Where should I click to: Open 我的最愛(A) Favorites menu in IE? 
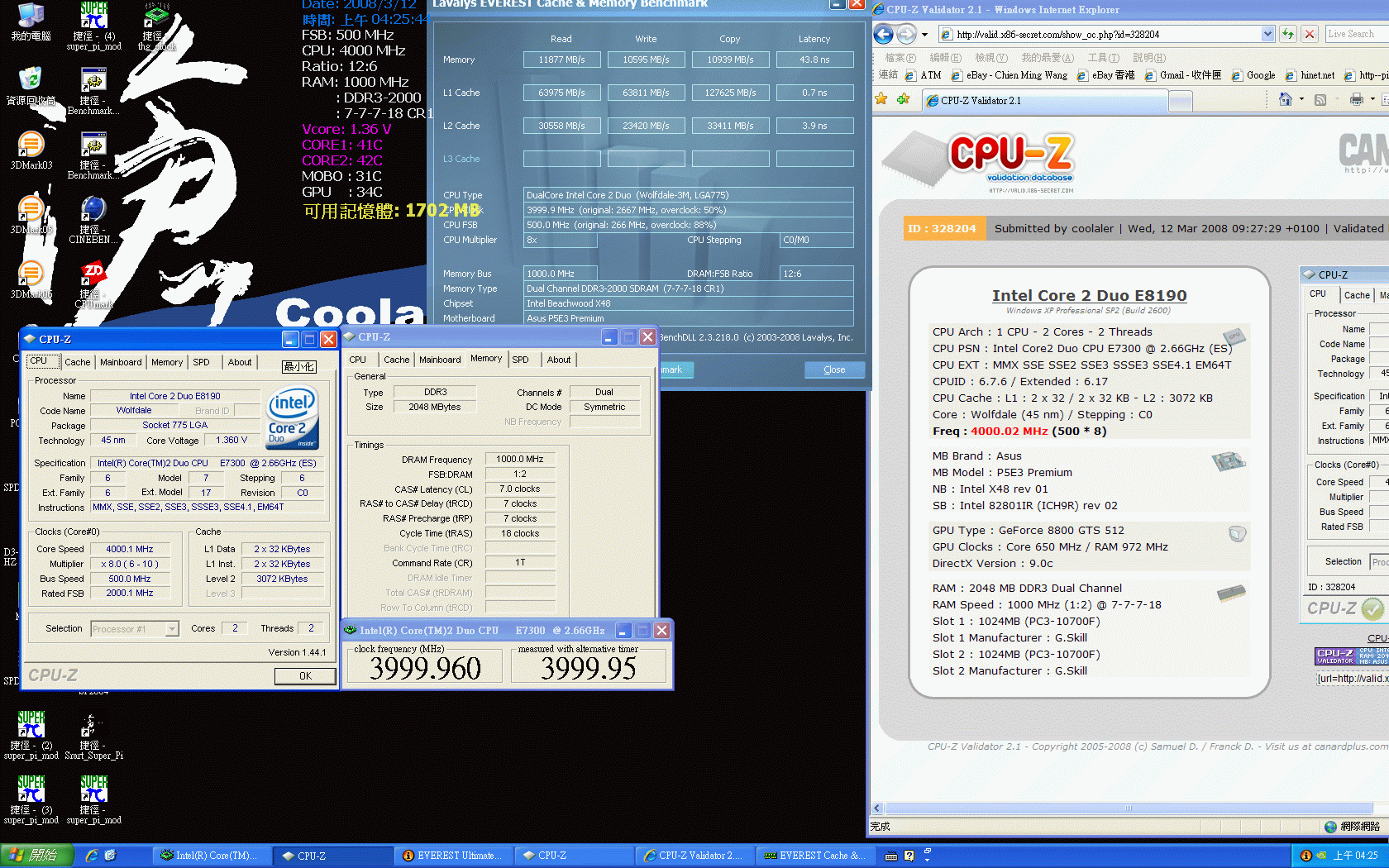click(x=1048, y=58)
